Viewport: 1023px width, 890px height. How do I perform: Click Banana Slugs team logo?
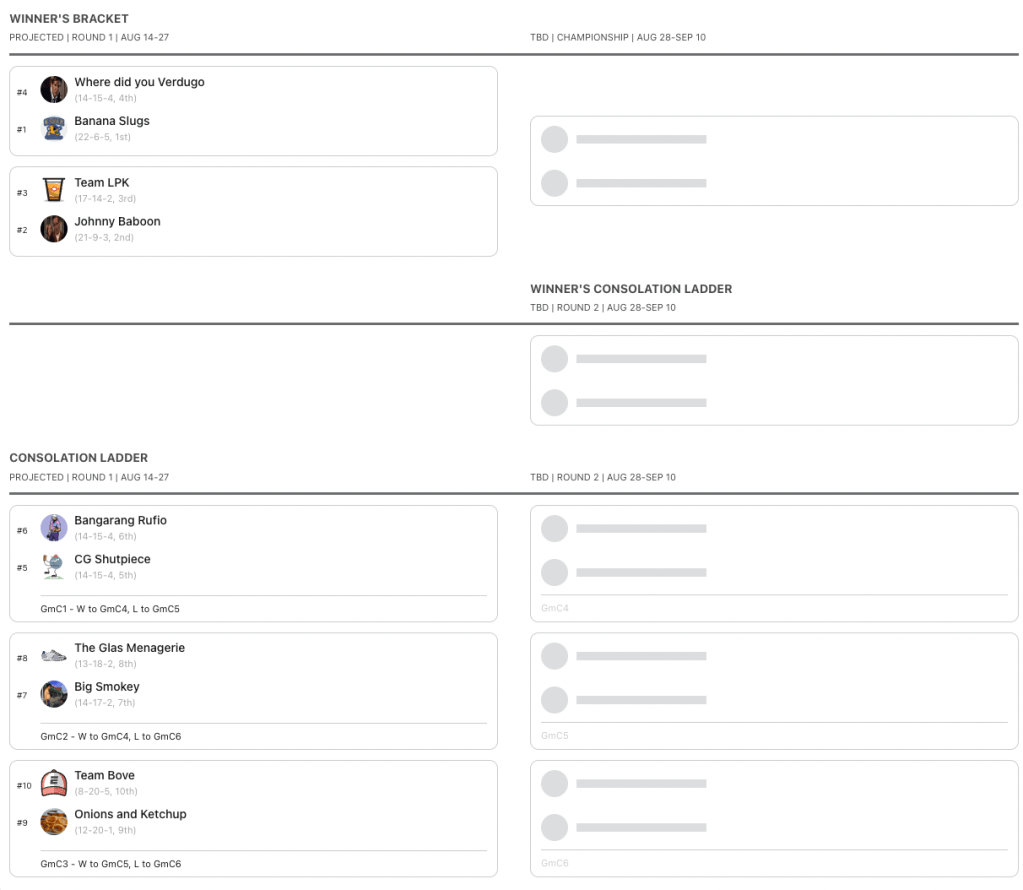pos(54,128)
